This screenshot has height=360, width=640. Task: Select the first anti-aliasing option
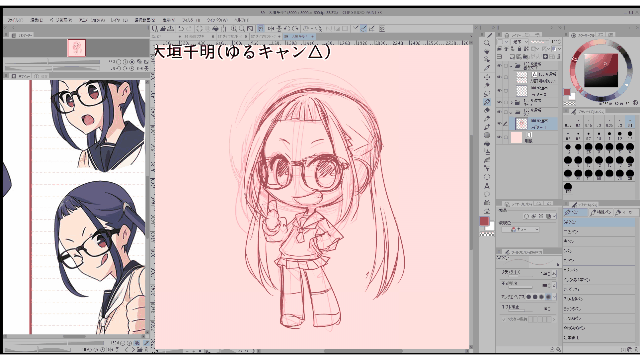pyautogui.click(x=529, y=297)
